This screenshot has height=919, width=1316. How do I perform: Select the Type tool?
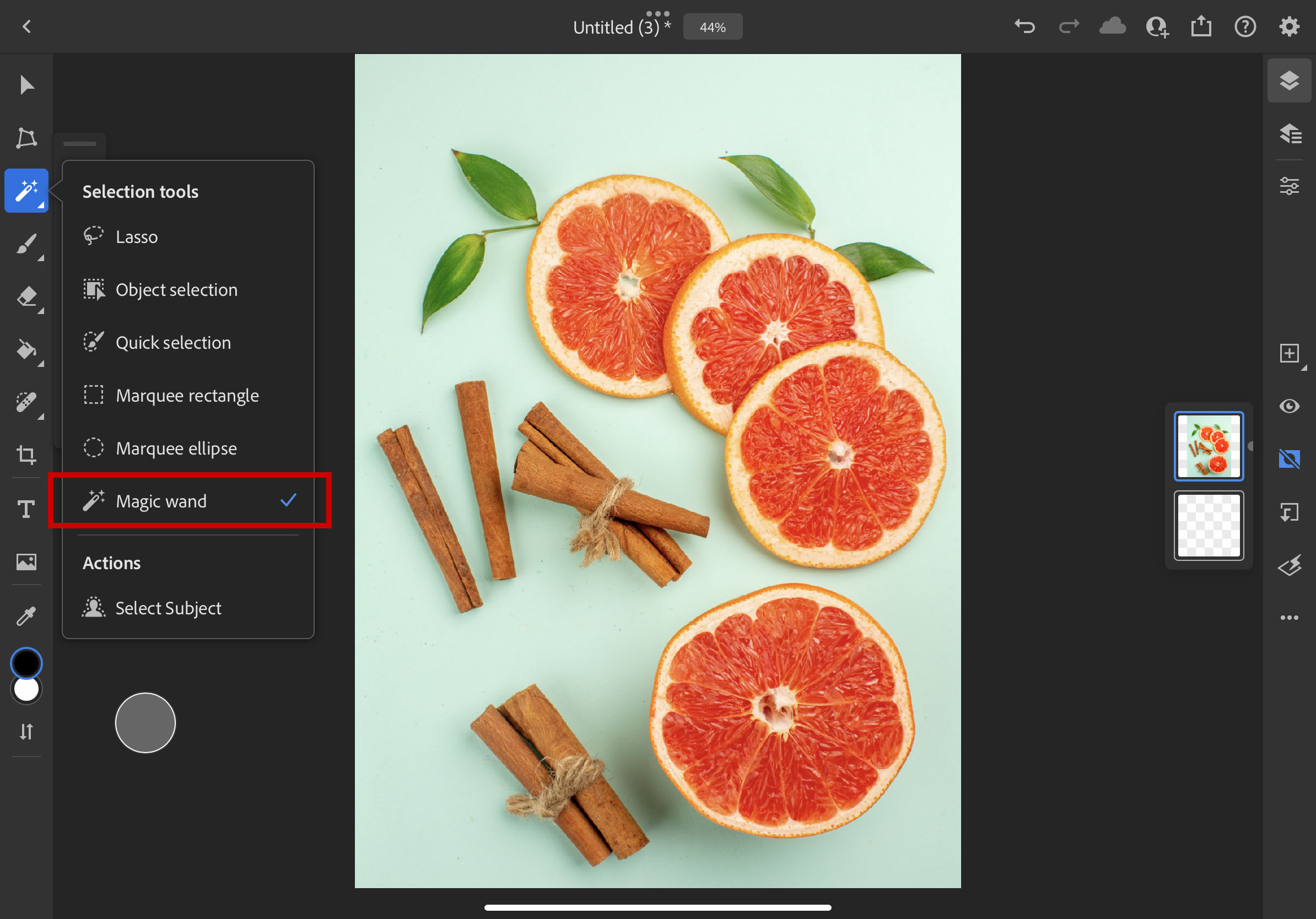pyautogui.click(x=26, y=508)
